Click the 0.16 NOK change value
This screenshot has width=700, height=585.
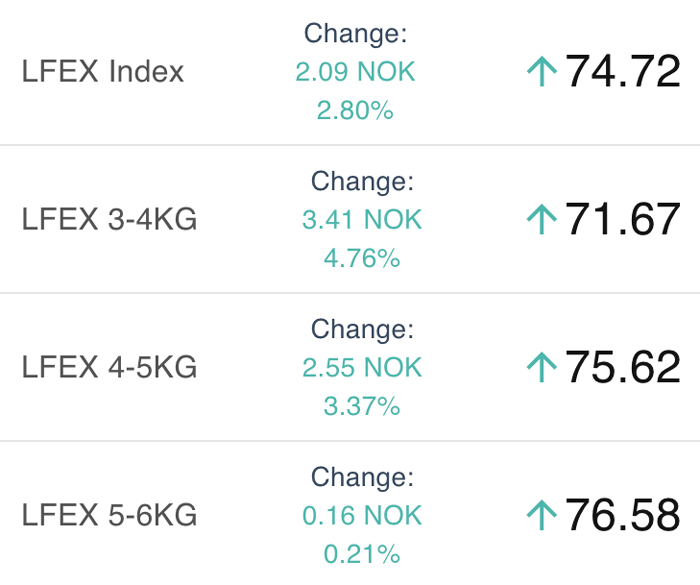point(362,515)
